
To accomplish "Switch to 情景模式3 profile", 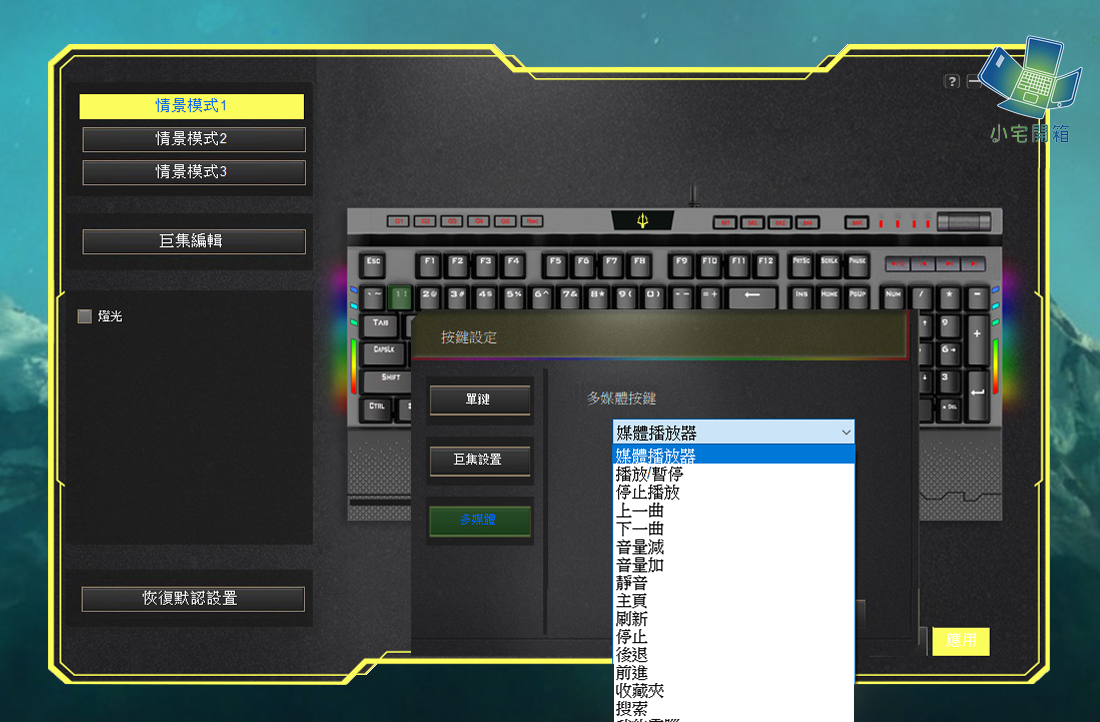I will (x=194, y=172).
